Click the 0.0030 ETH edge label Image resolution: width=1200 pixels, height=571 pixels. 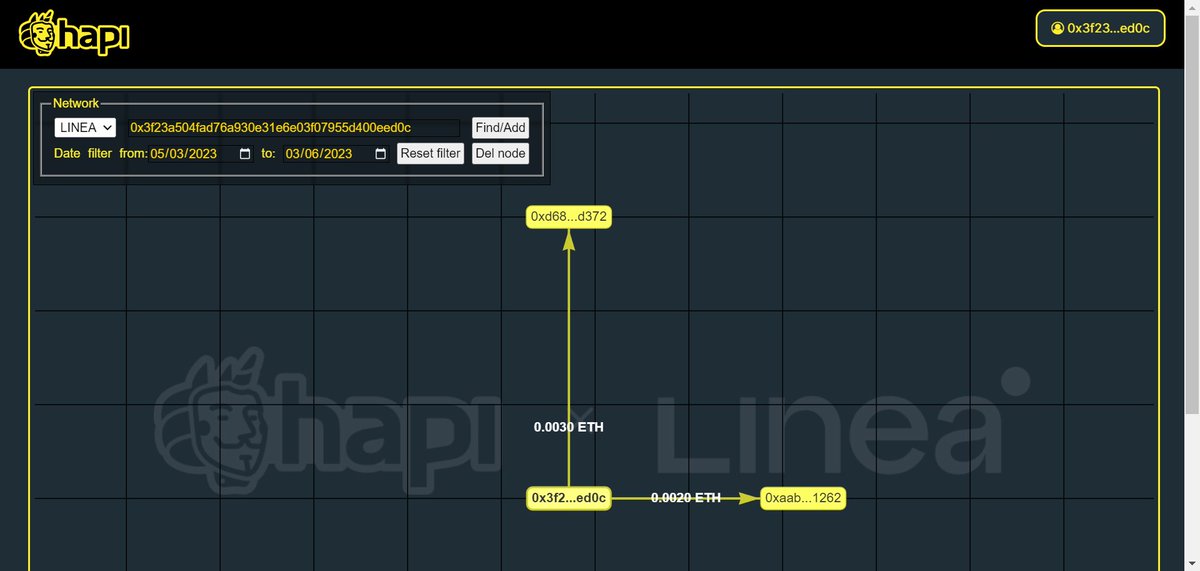[x=568, y=427]
